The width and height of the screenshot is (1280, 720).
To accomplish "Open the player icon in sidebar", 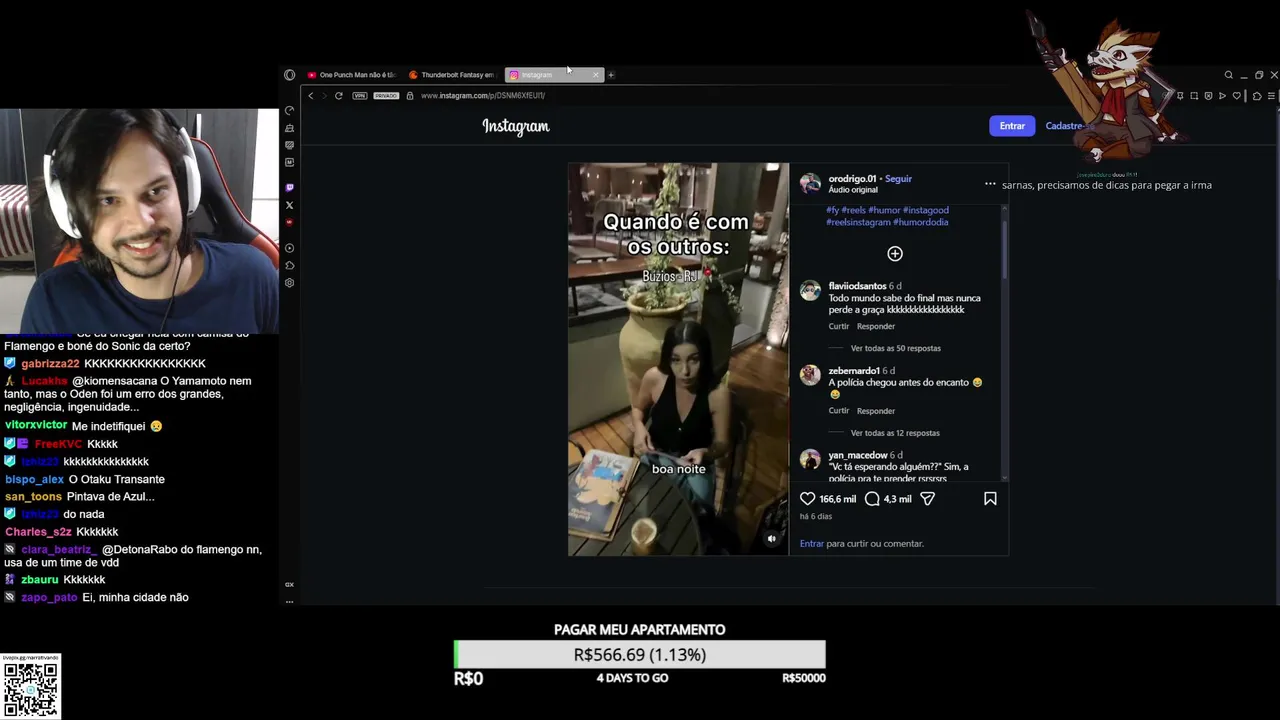I will [289, 248].
